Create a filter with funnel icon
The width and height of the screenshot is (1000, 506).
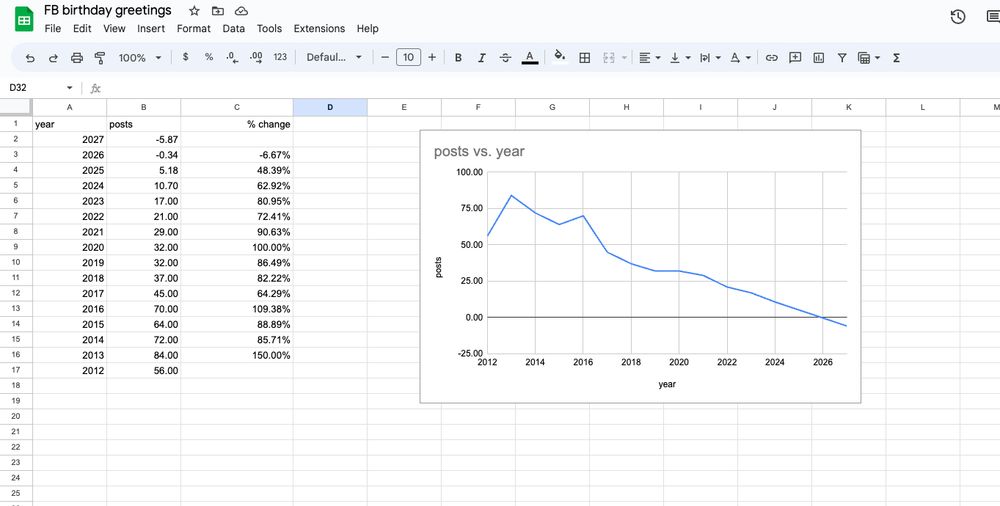coord(842,57)
